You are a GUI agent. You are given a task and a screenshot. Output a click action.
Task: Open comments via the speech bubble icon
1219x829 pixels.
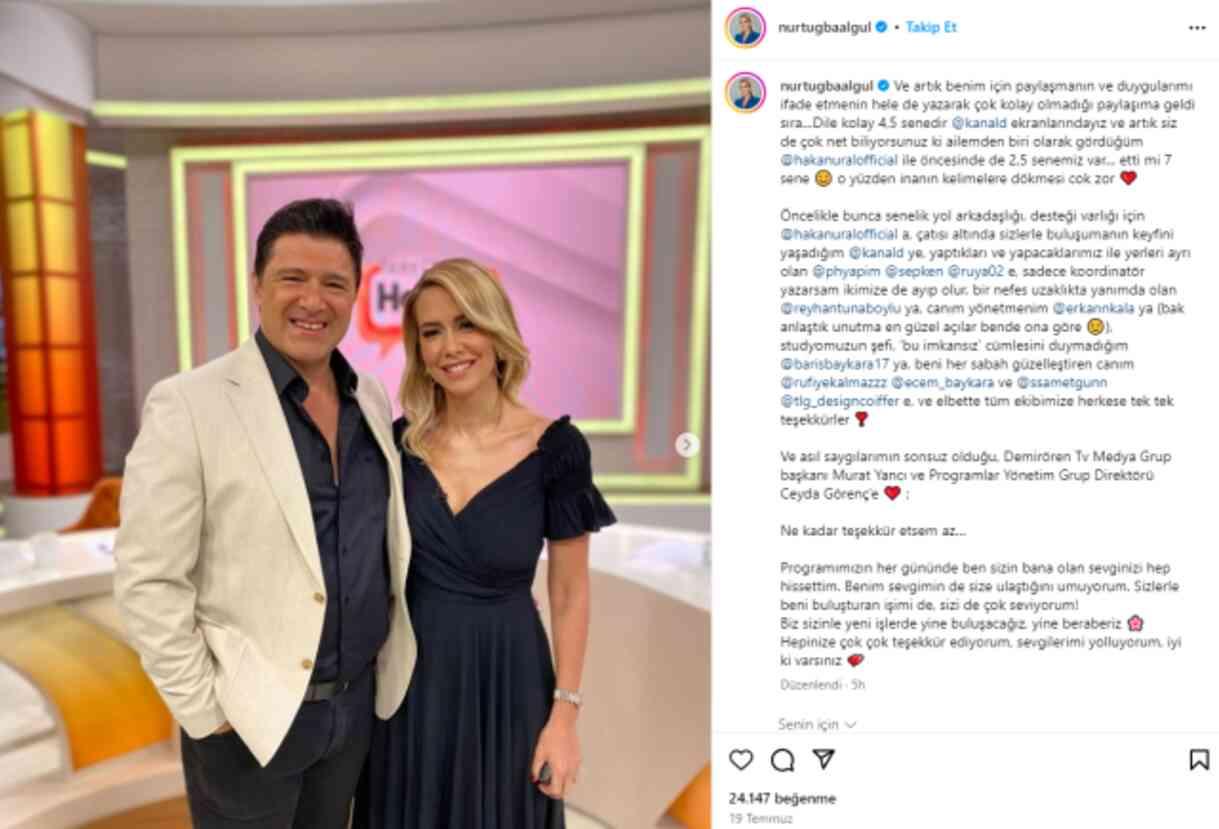[x=782, y=760]
